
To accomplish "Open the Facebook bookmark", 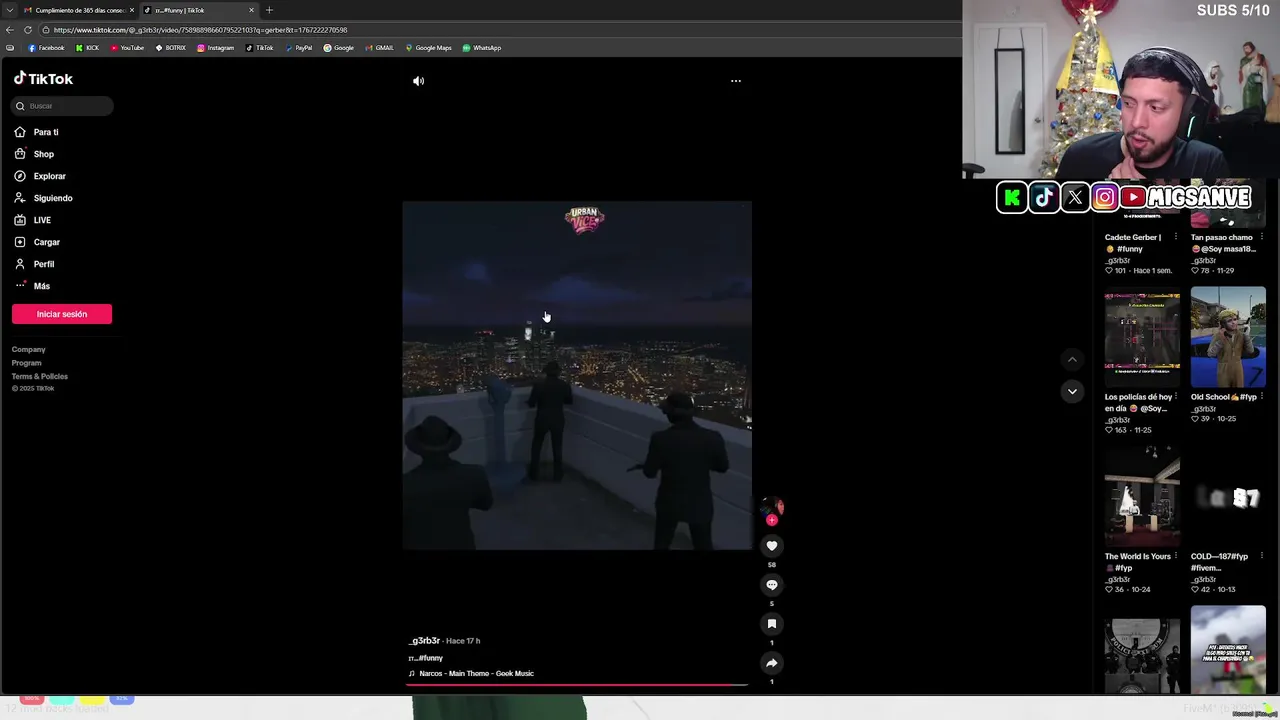I will coord(46,48).
